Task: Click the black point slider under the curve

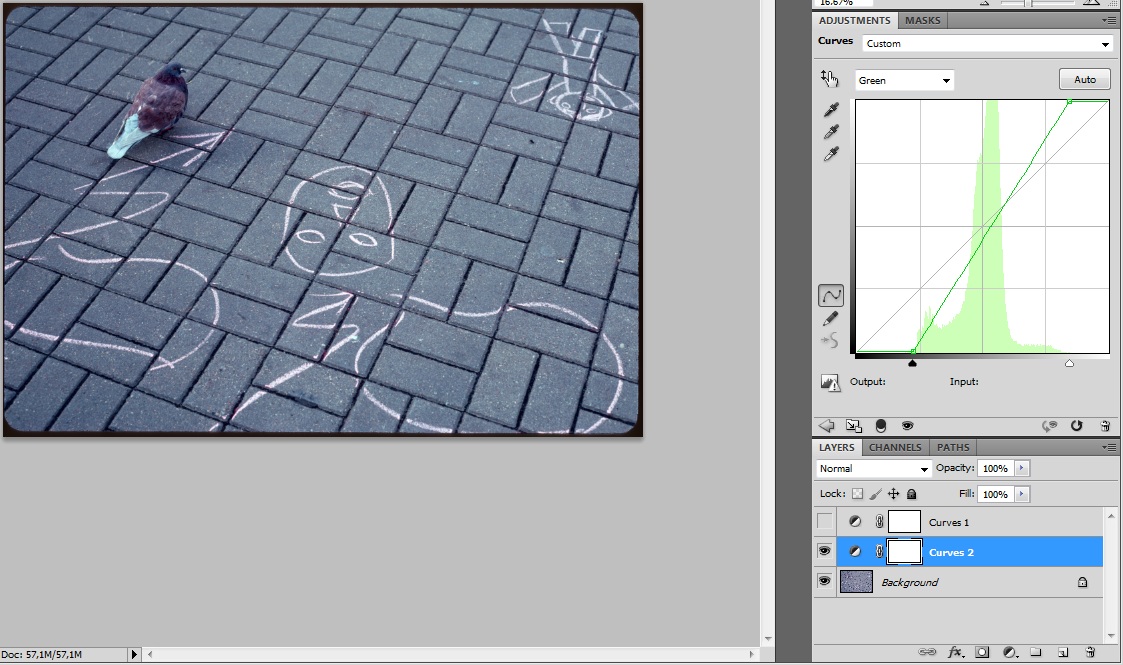Action: coord(913,364)
